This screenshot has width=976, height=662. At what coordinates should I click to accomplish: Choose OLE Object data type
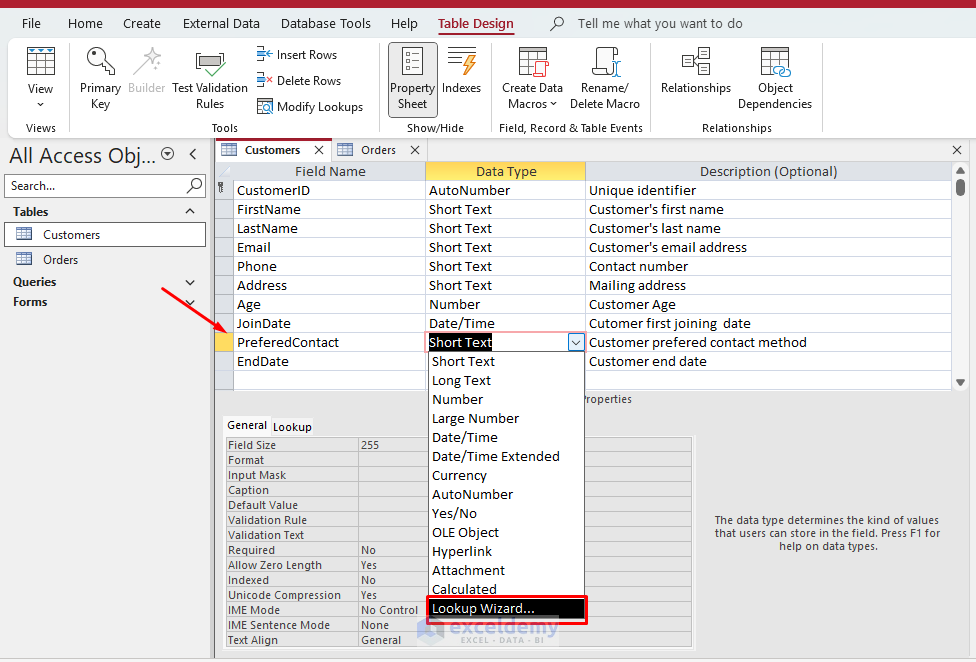[507, 532]
